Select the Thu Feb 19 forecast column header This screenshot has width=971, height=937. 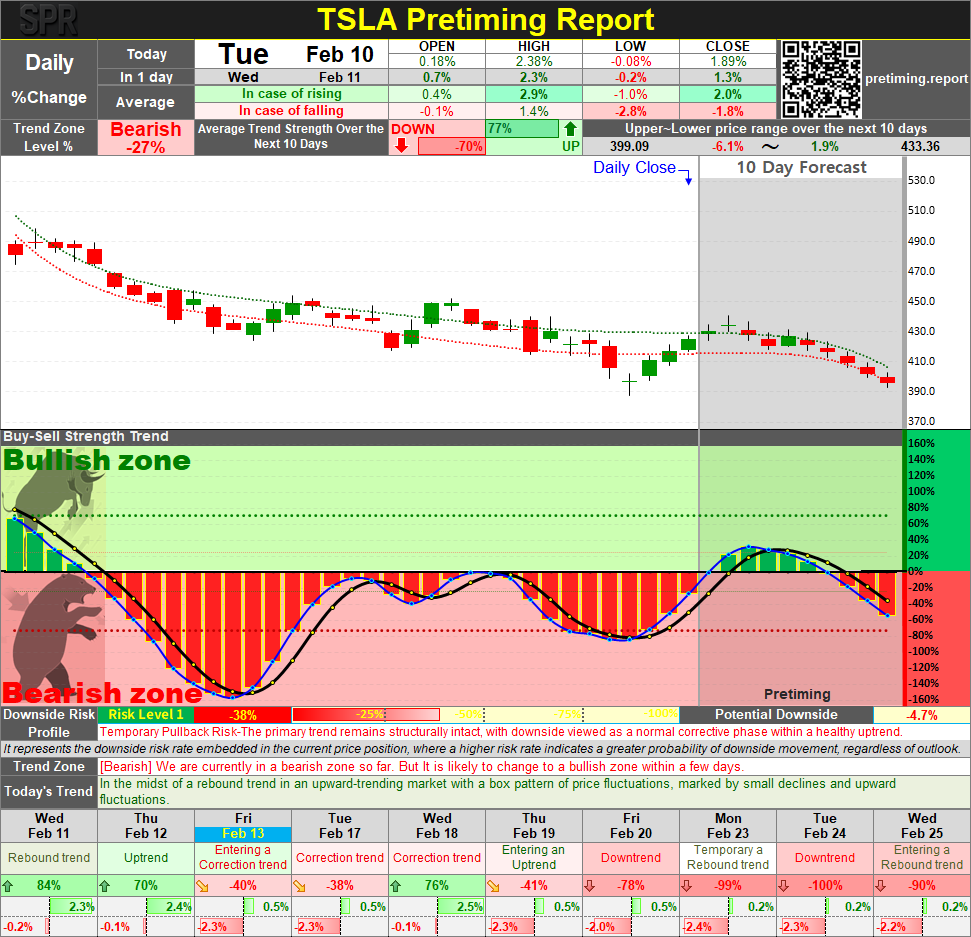(x=534, y=826)
